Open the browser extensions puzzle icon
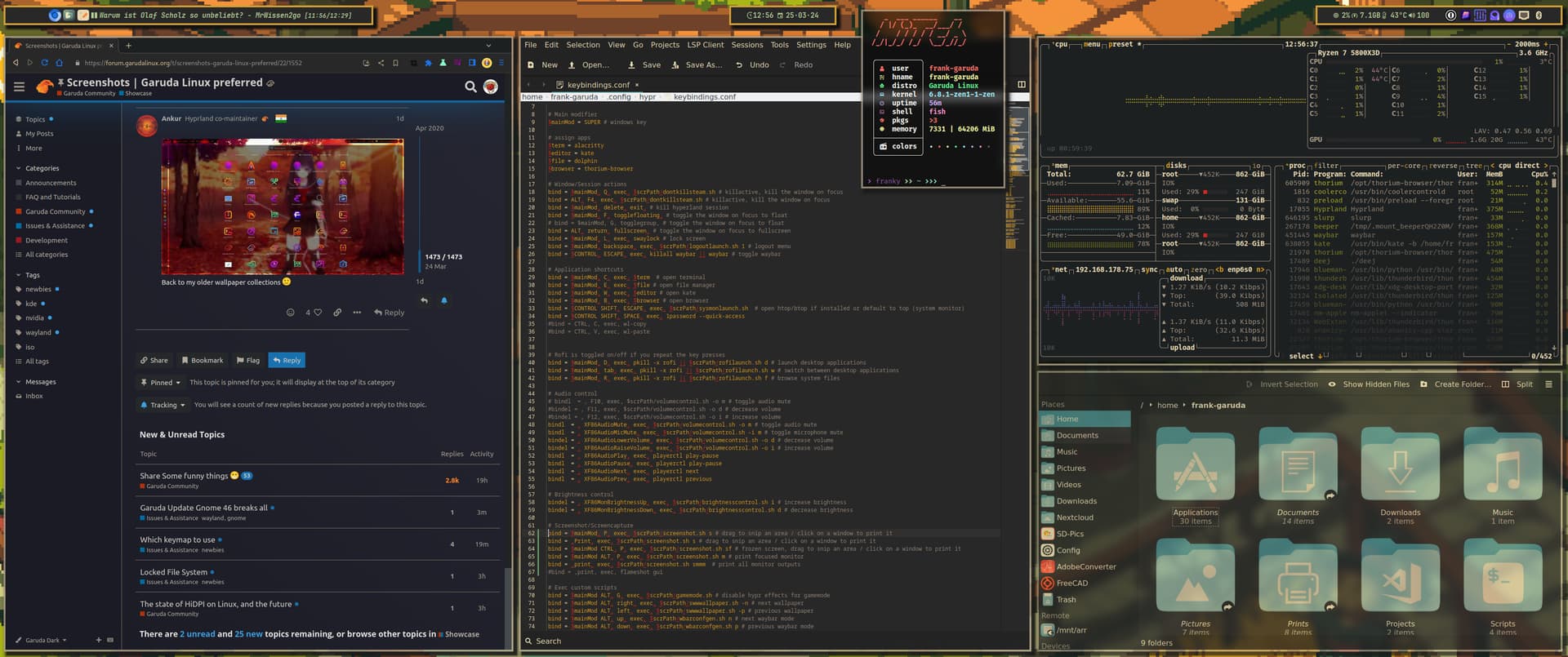Screen dimensions: 1568x657 (428, 63)
